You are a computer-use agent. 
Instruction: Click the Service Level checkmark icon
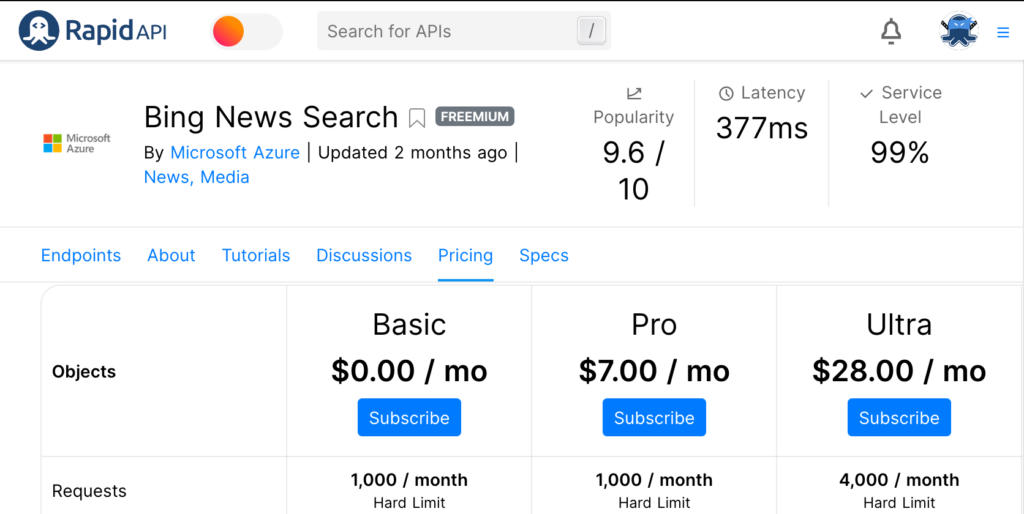pos(866,94)
